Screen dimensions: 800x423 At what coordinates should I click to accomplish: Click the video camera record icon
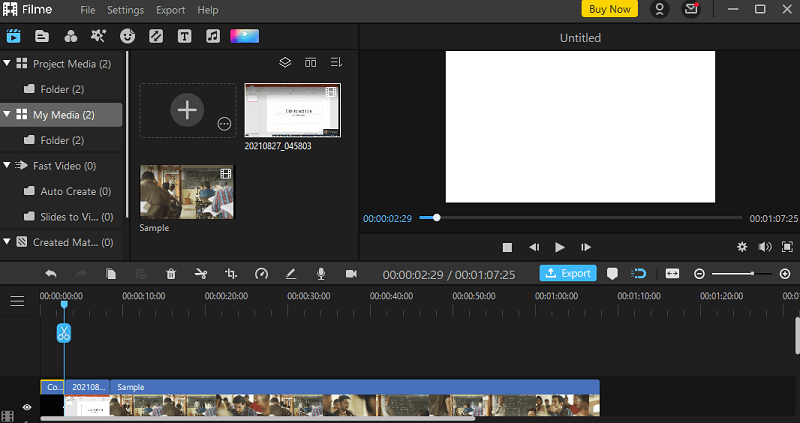pos(351,274)
